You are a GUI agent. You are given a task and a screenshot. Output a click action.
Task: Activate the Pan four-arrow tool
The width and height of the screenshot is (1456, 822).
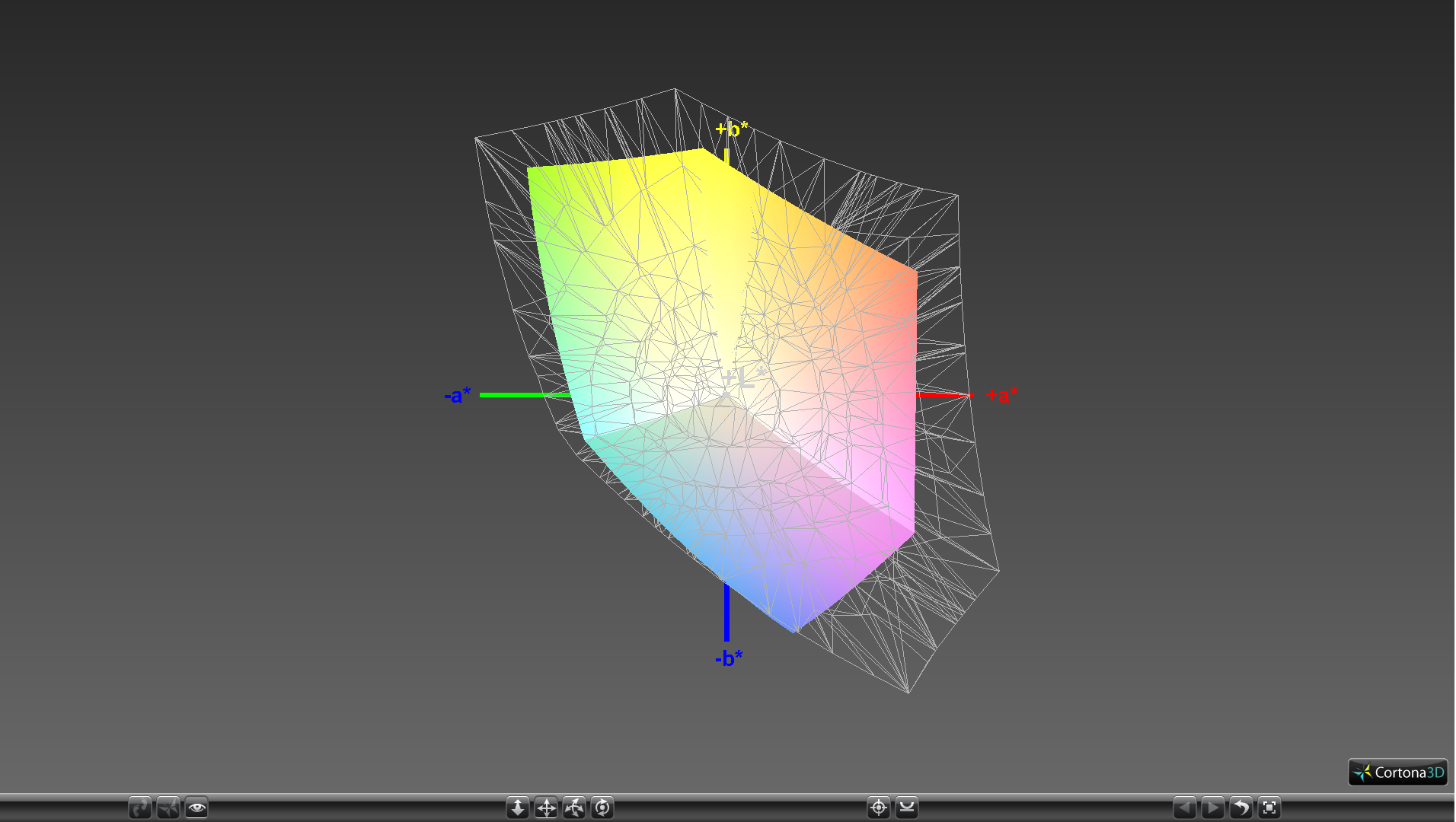[546, 808]
